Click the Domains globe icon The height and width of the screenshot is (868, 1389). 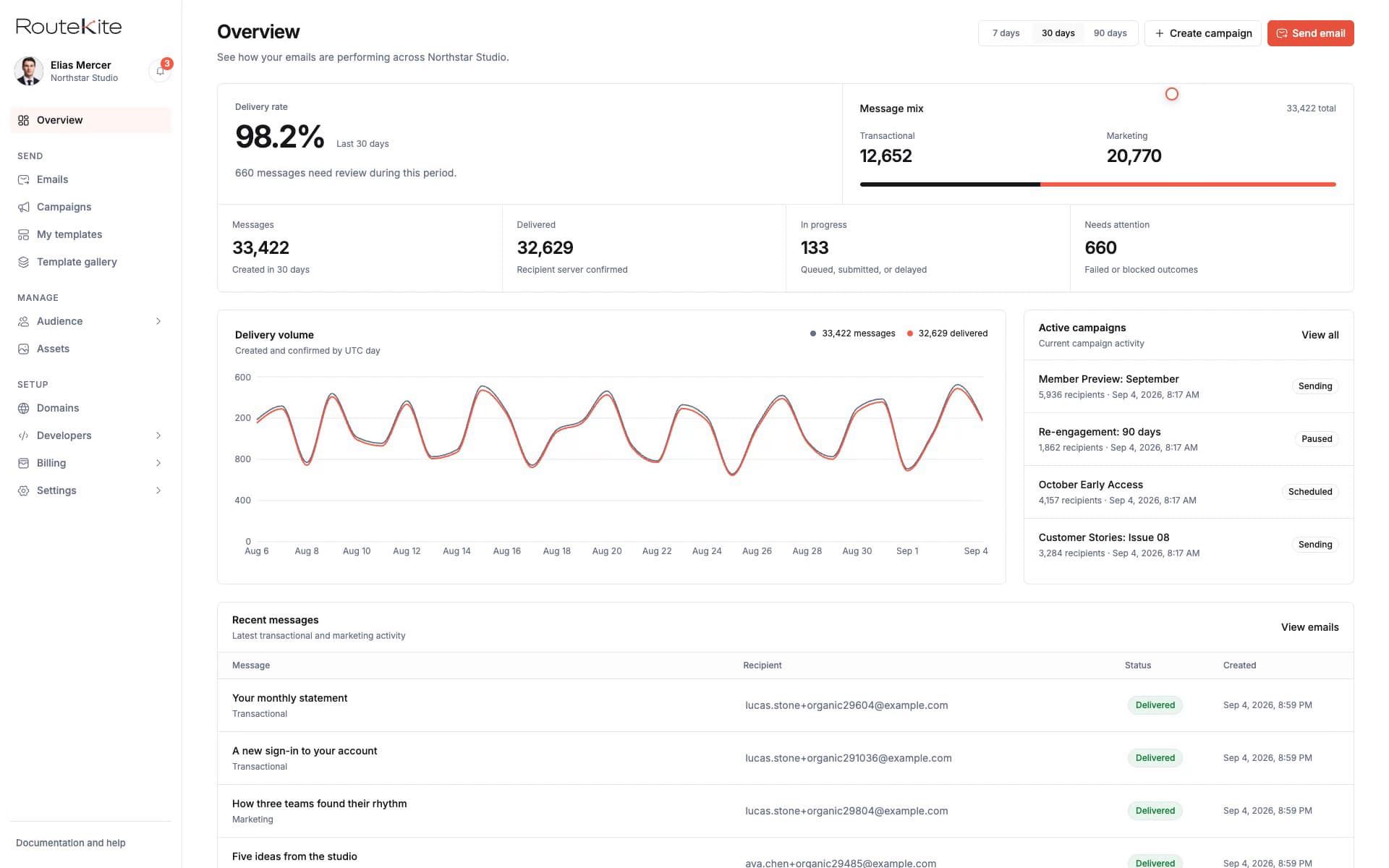point(23,408)
